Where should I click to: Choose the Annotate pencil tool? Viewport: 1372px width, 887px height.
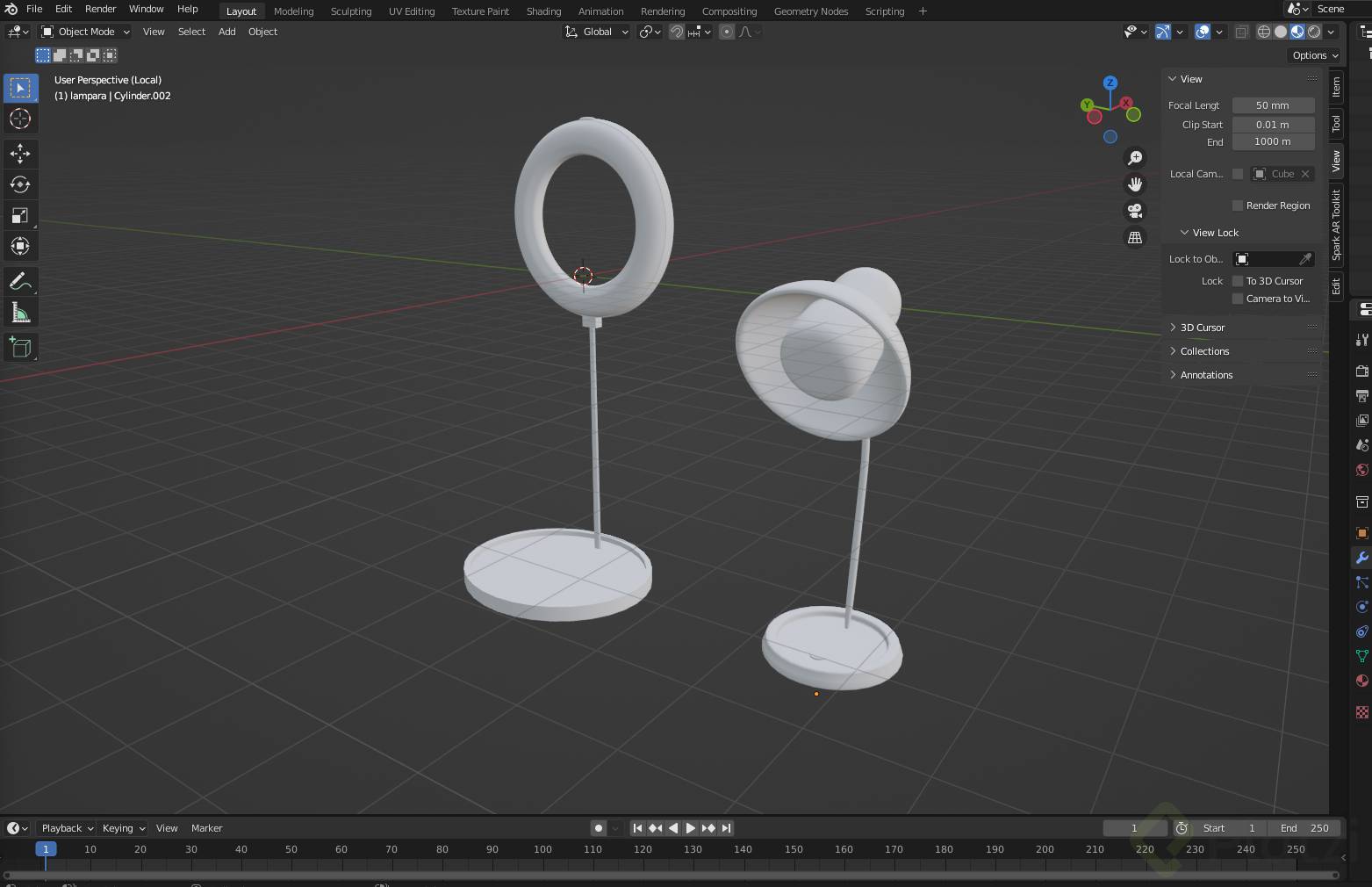click(19, 282)
